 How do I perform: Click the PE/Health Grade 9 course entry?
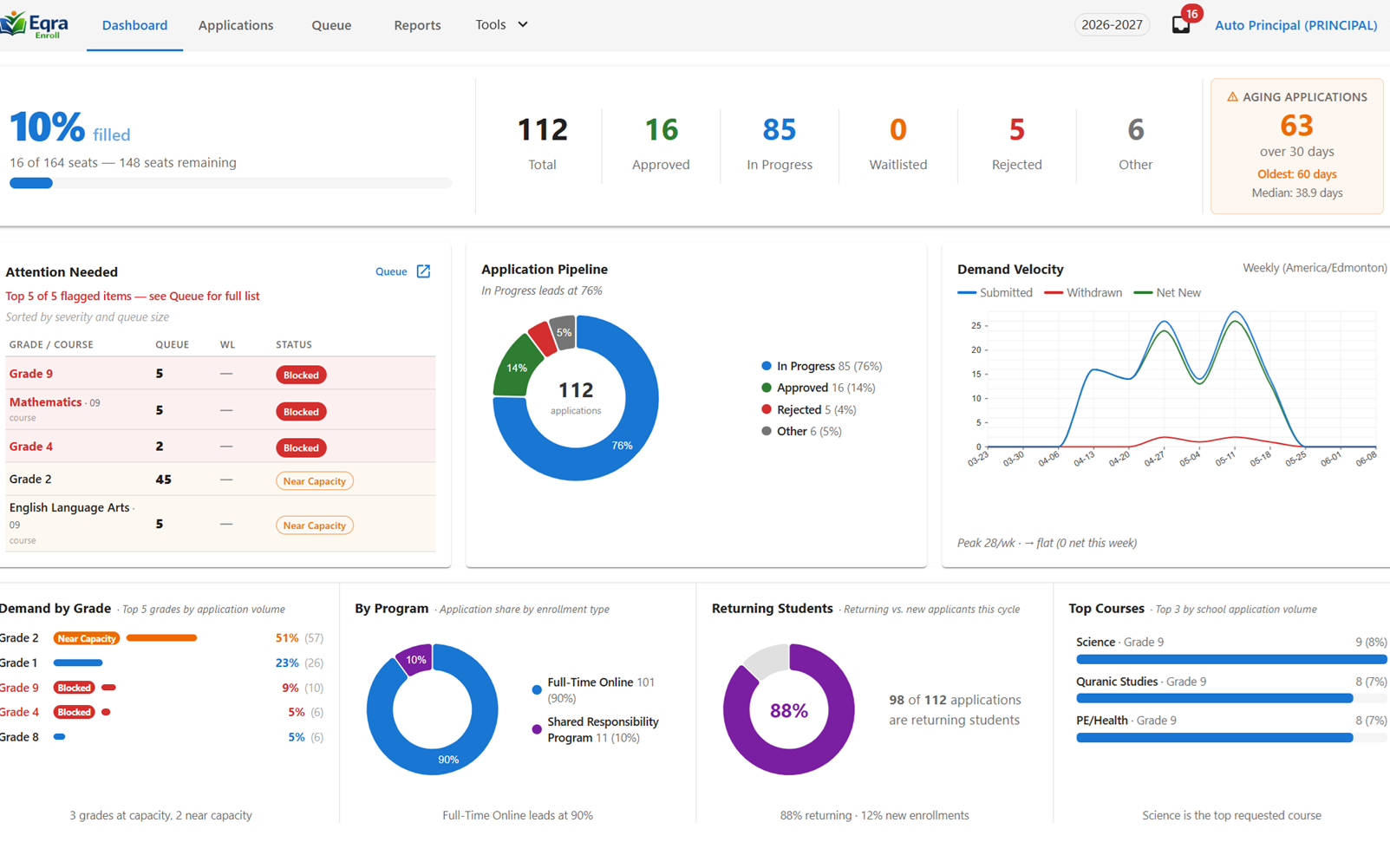click(x=1231, y=728)
